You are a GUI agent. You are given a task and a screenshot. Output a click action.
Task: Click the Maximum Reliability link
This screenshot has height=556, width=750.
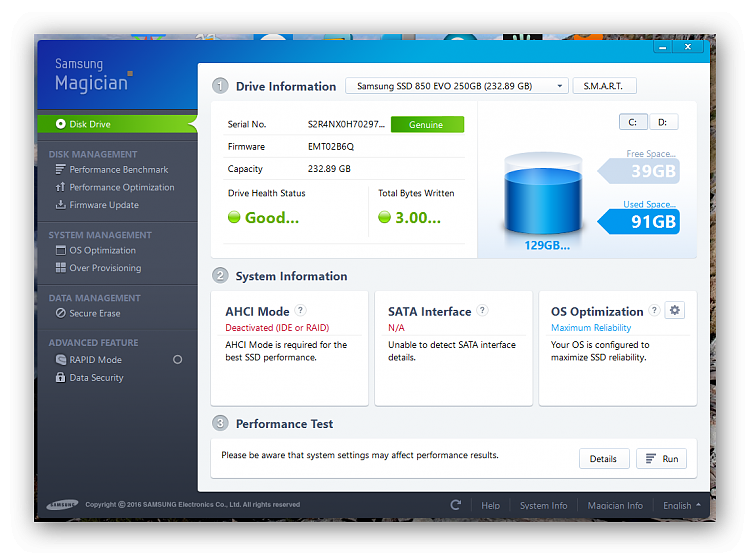(591, 328)
